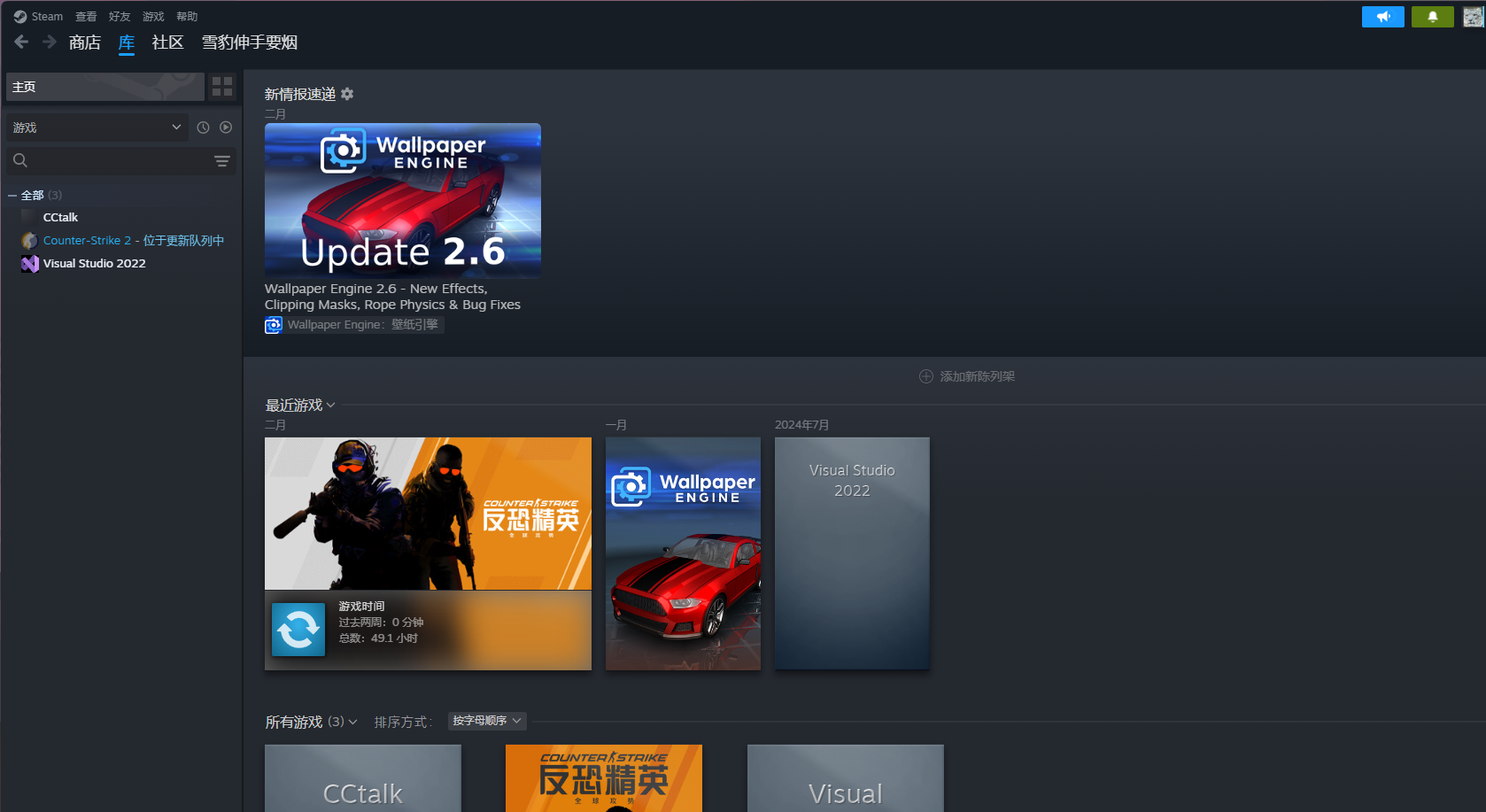The width and height of the screenshot is (1486, 812).
Task: Click the 新情报速递 section title
Action: [300, 94]
